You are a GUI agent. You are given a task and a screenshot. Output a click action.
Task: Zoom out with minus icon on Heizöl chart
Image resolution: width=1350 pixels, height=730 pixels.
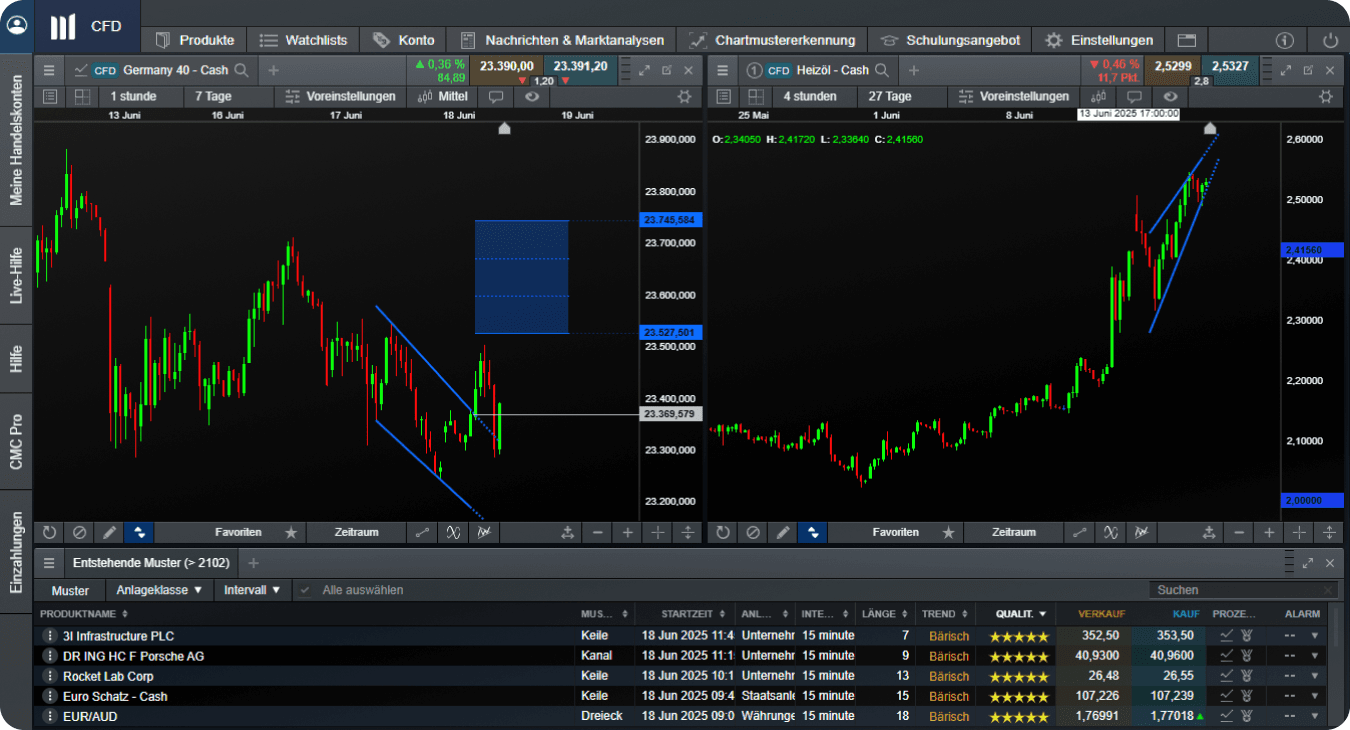pos(1239,533)
